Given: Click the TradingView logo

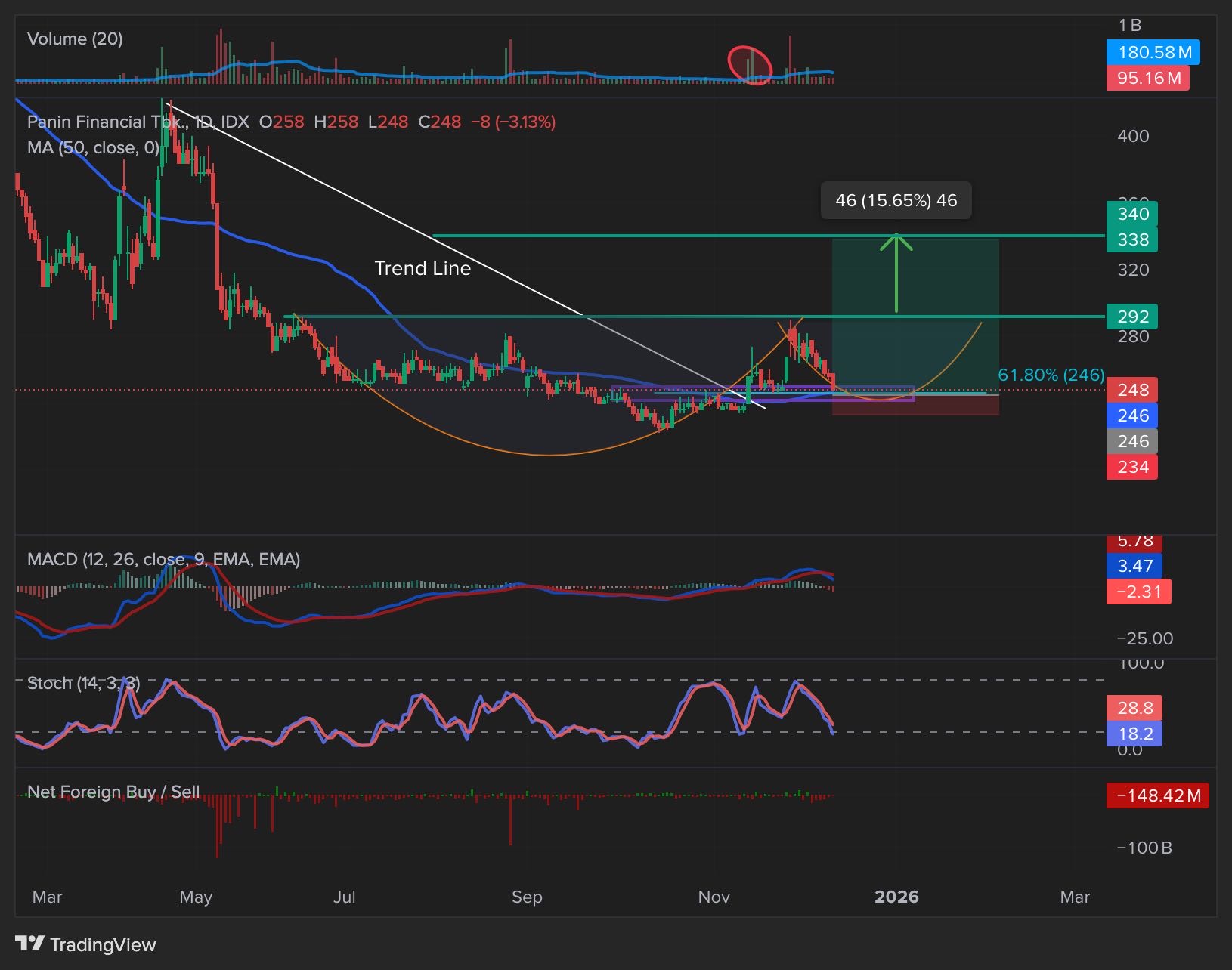Looking at the screenshot, I should [85, 944].
